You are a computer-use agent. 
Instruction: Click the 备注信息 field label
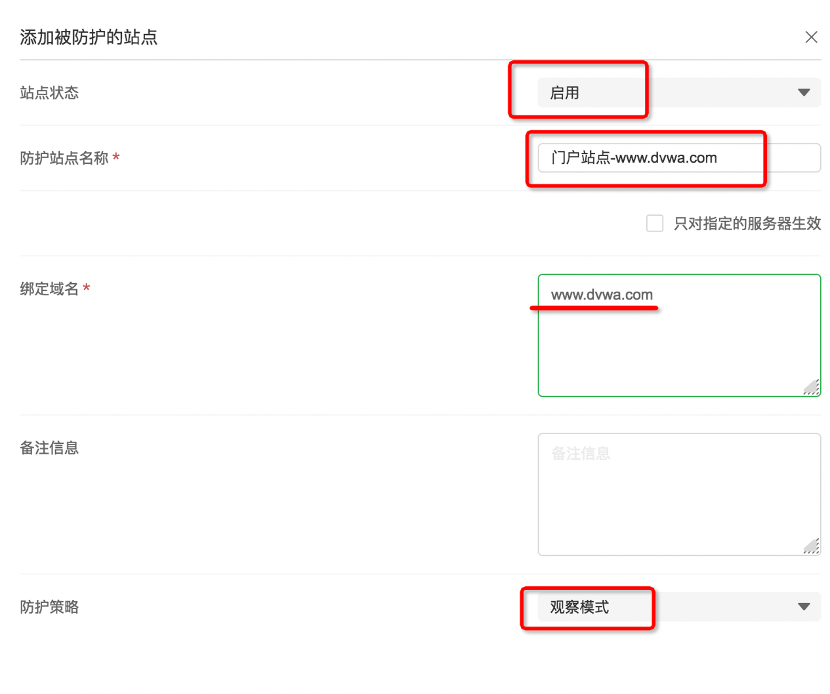tap(49, 447)
